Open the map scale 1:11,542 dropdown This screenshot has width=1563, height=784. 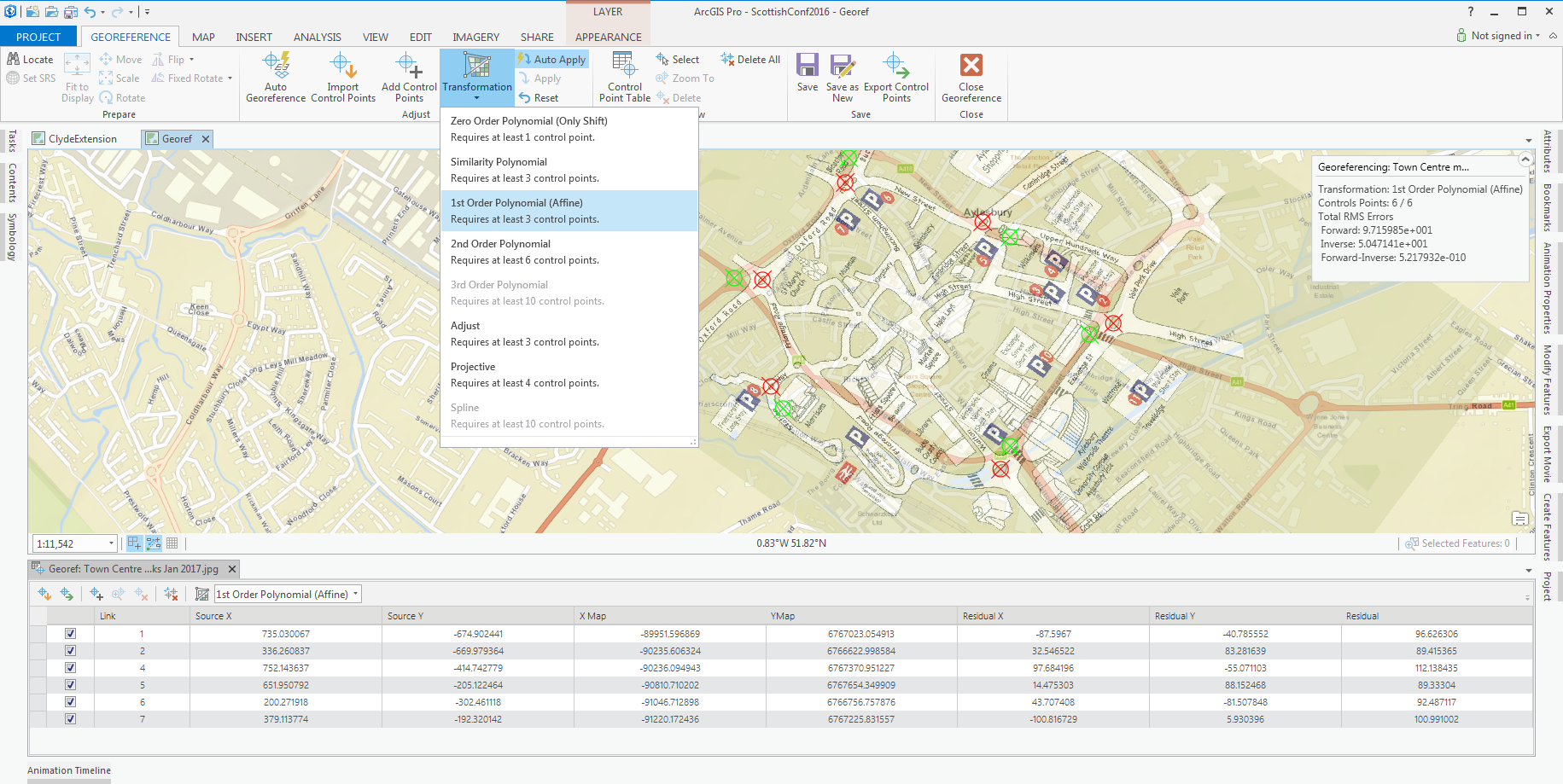(111, 543)
